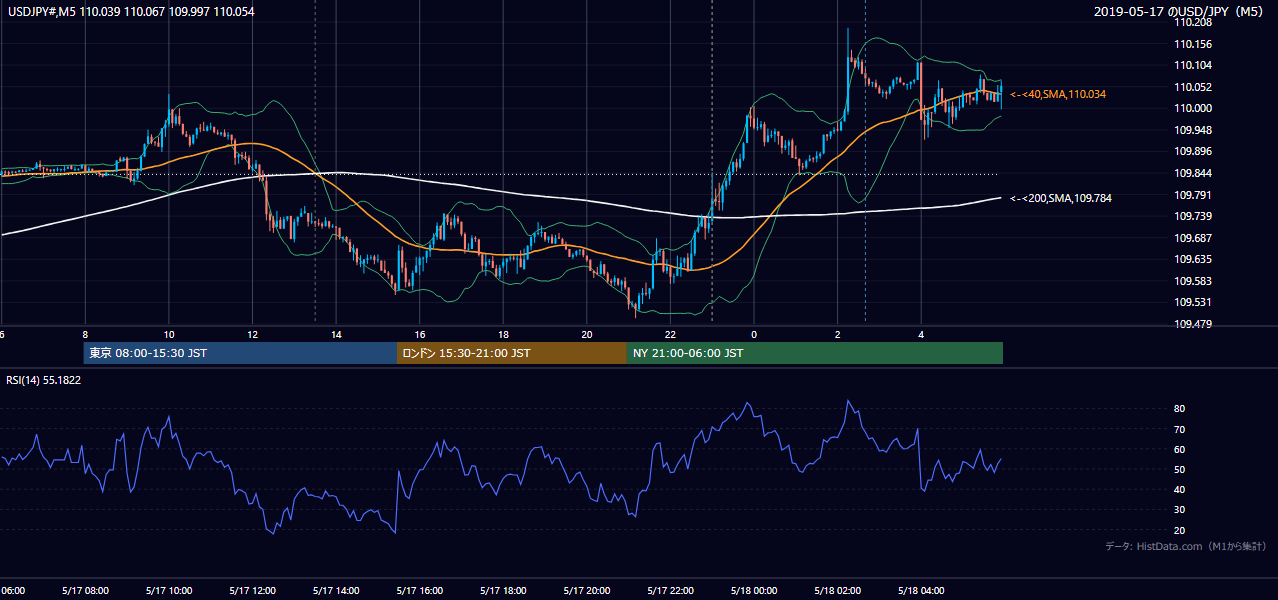This screenshot has width=1278, height=600.
Task: Click price axis label 110.208
Action: 1194,22
